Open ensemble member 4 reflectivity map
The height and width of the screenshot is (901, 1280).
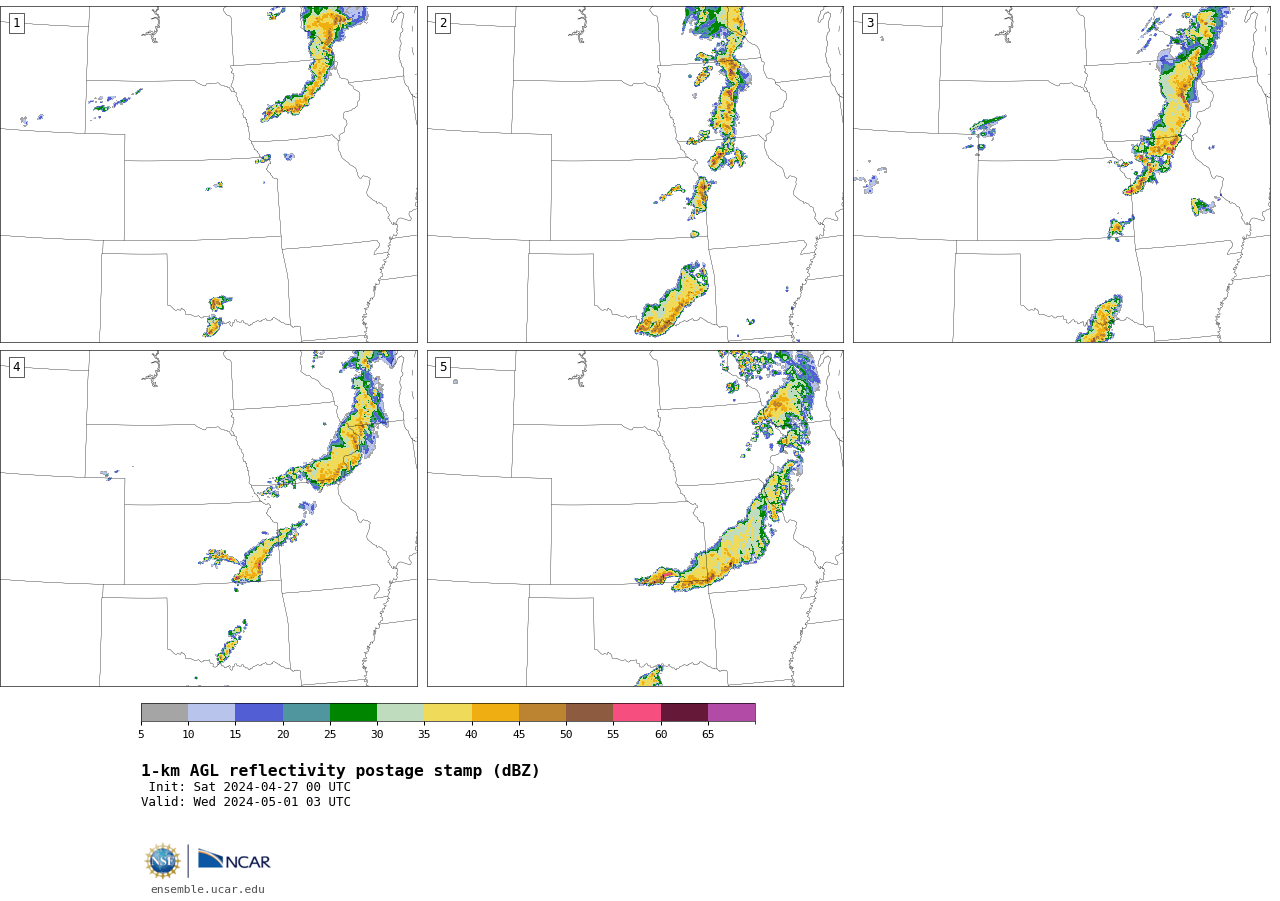point(209,518)
